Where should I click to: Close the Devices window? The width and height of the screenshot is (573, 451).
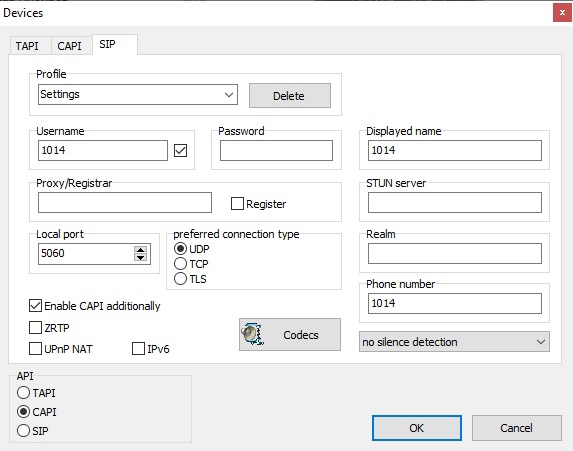point(562,13)
